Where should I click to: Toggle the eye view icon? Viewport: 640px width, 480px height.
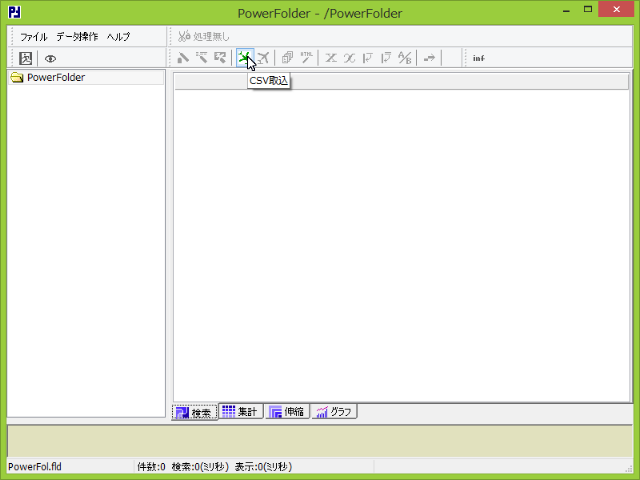click(x=50, y=59)
